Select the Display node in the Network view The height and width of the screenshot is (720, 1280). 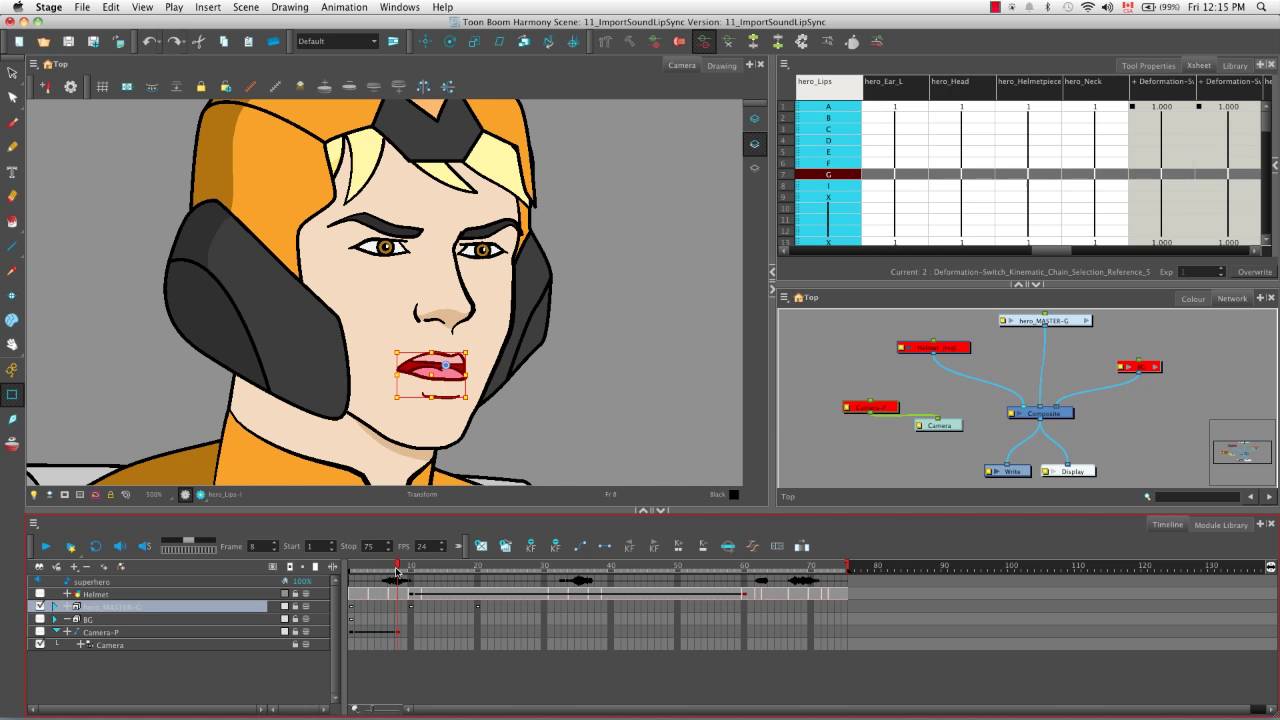1068,471
